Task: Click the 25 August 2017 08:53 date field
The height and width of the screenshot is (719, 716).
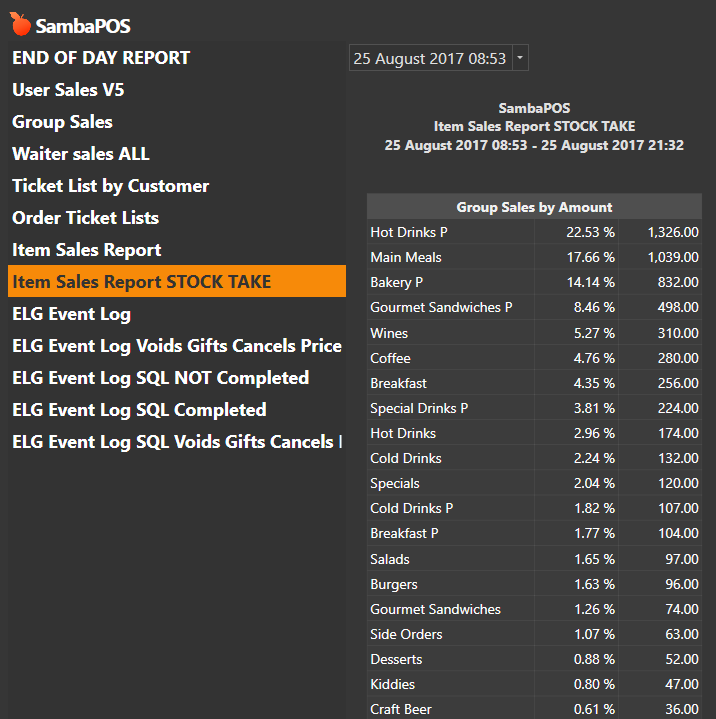Action: pyautogui.click(x=430, y=58)
